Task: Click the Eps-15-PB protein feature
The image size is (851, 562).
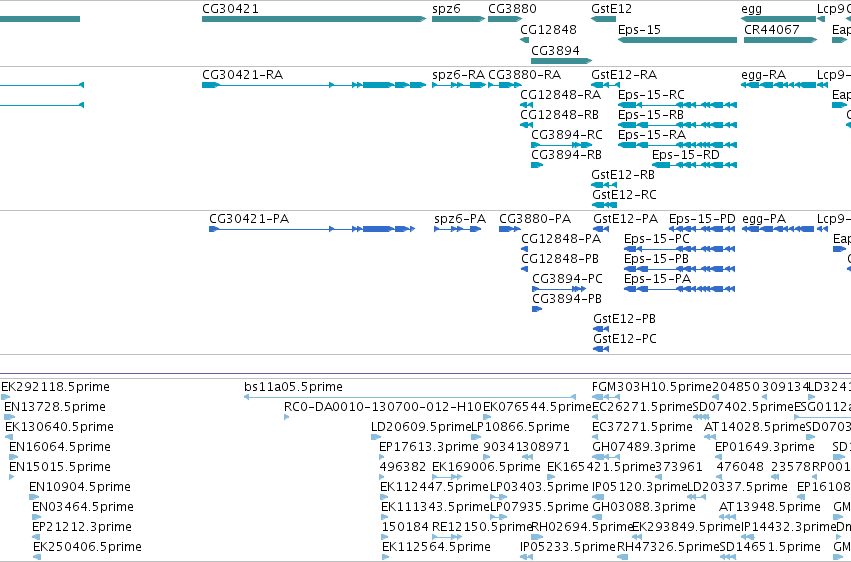Action: pyautogui.click(x=679, y=269)
